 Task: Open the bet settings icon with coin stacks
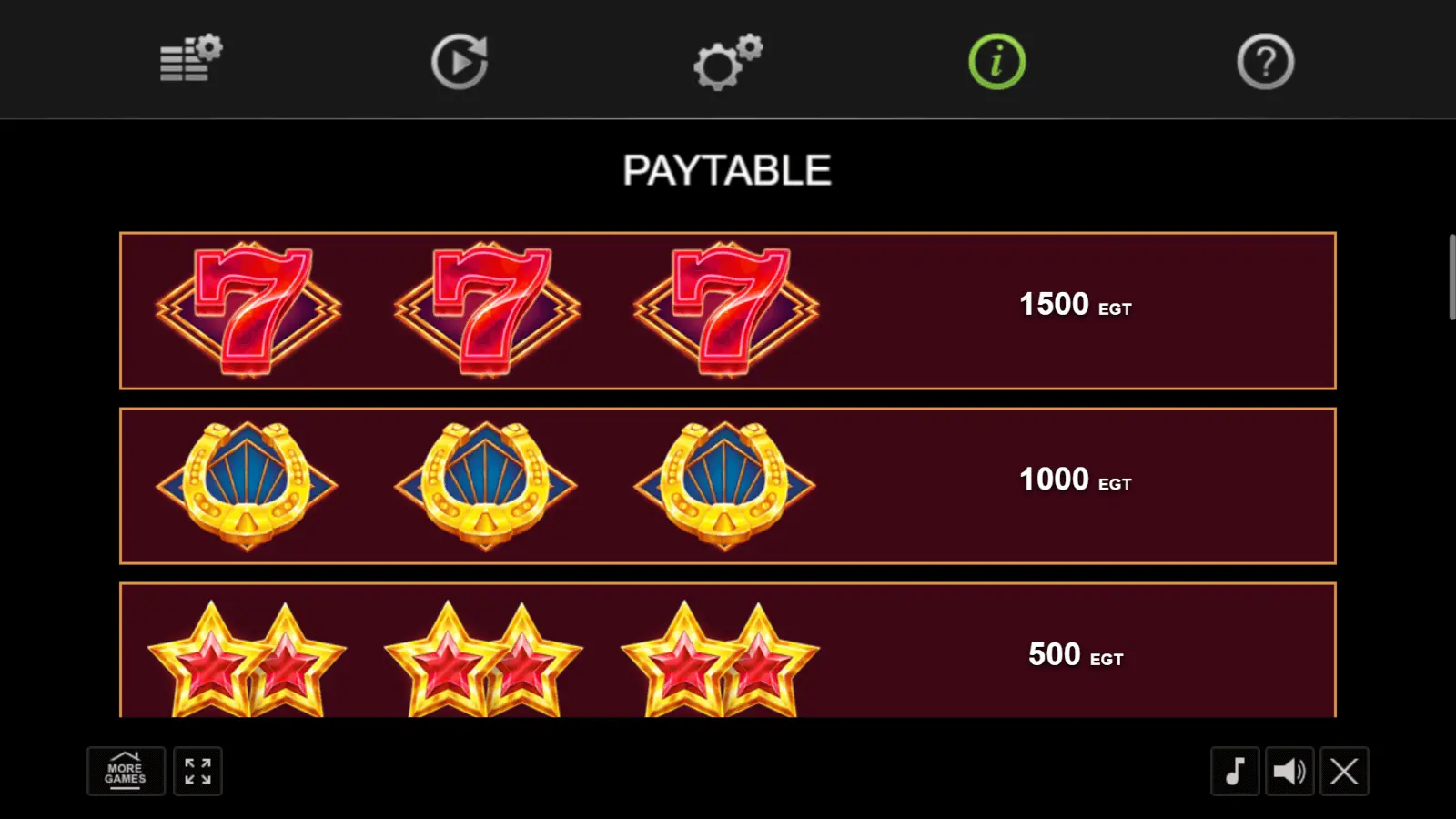(191, 60)
